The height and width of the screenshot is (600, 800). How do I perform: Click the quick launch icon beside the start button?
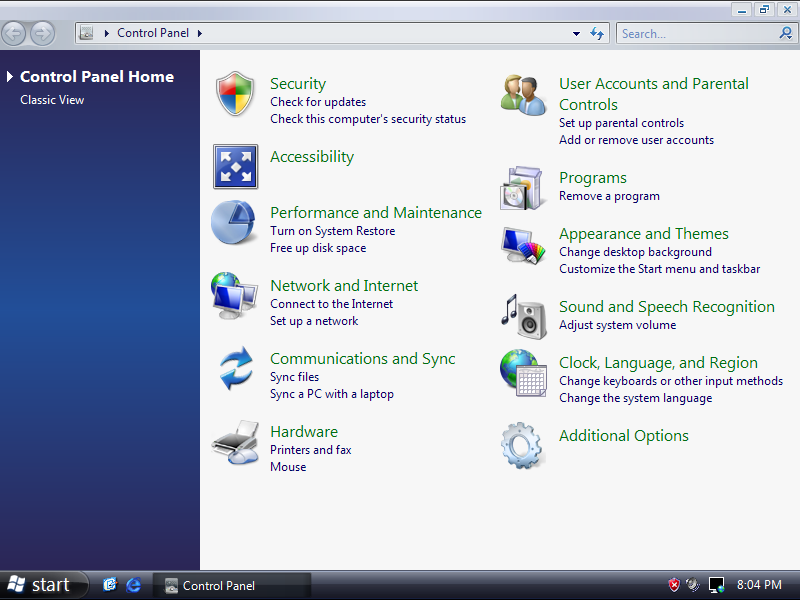tap(110, 585)
